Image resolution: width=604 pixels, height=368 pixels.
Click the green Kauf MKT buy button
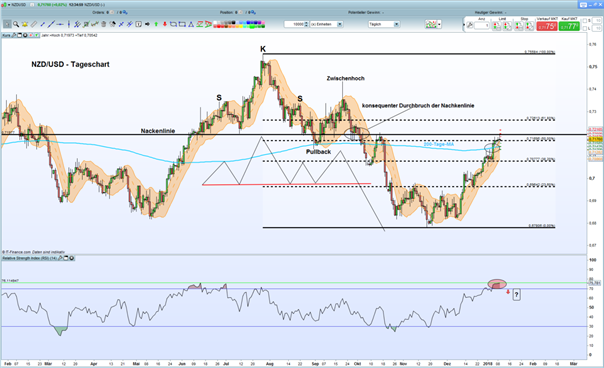click(x=569, y=26)
